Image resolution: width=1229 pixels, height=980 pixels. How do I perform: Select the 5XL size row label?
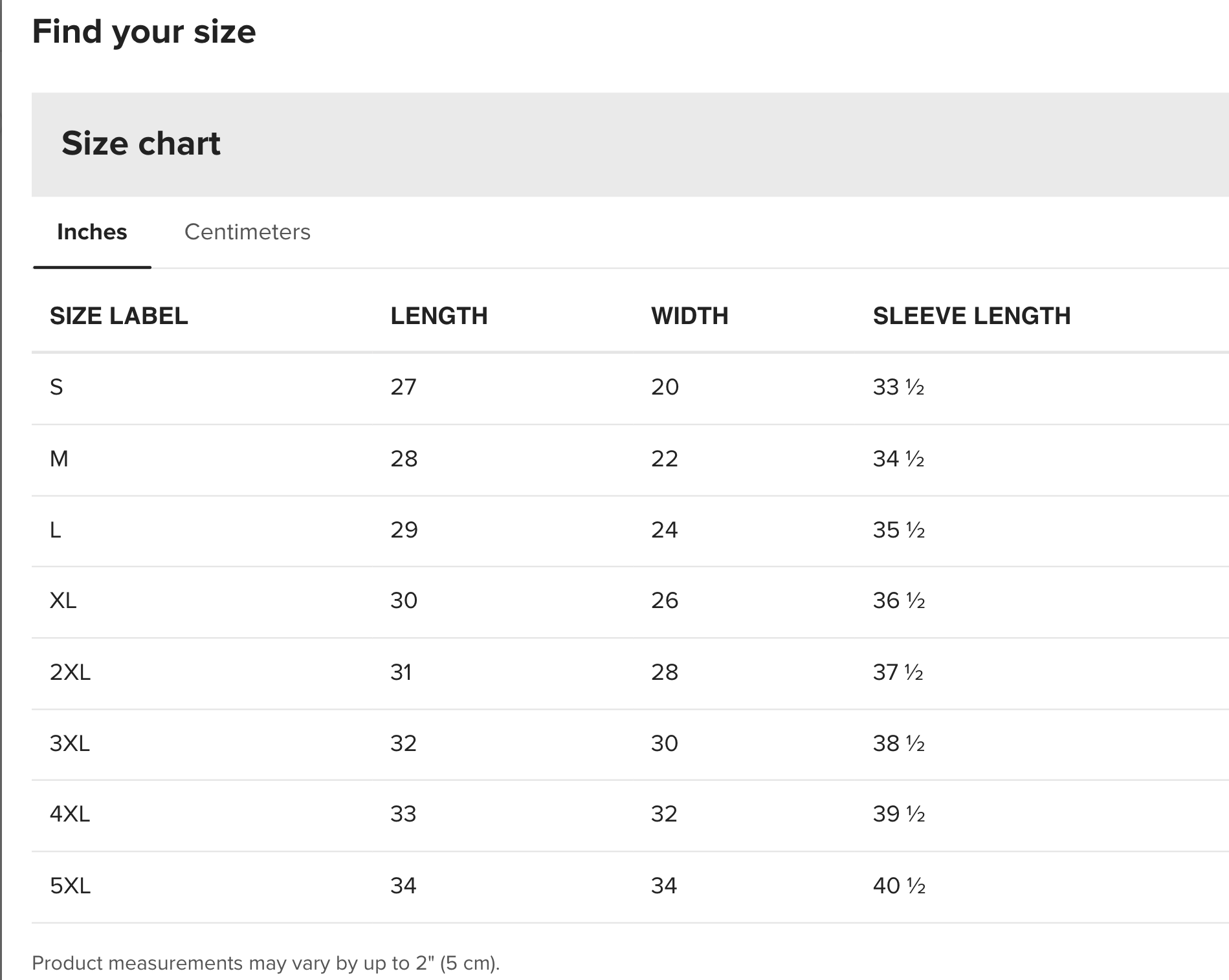(x=70, y=885)
